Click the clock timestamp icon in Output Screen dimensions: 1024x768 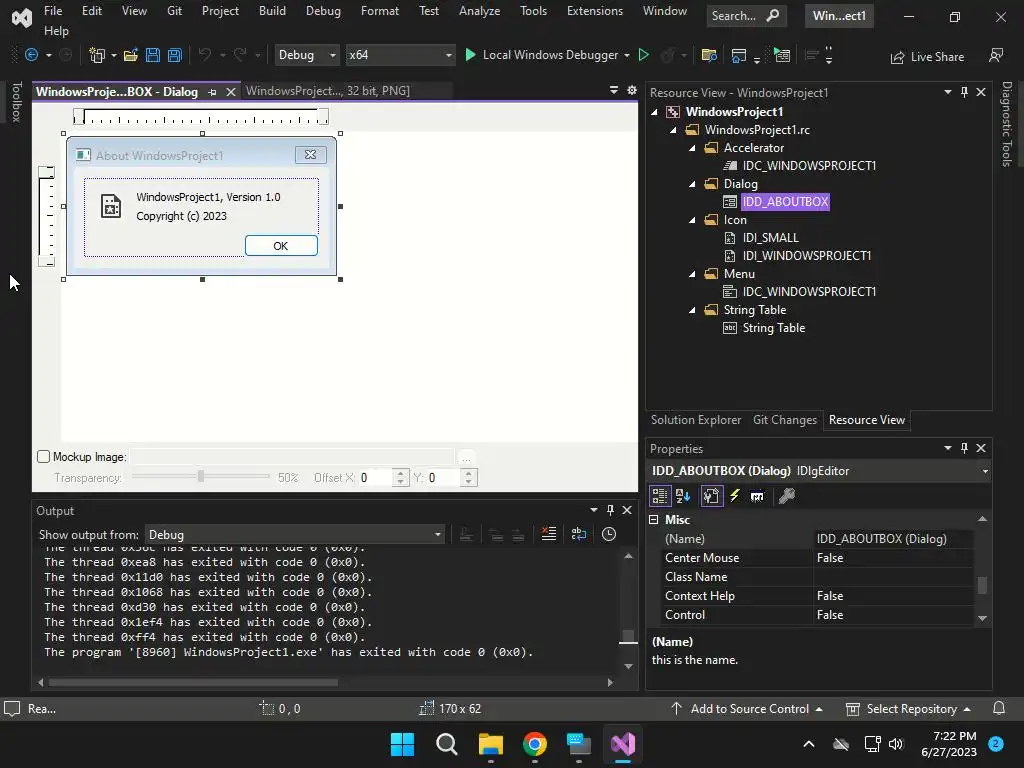click(x=609, y=534)
